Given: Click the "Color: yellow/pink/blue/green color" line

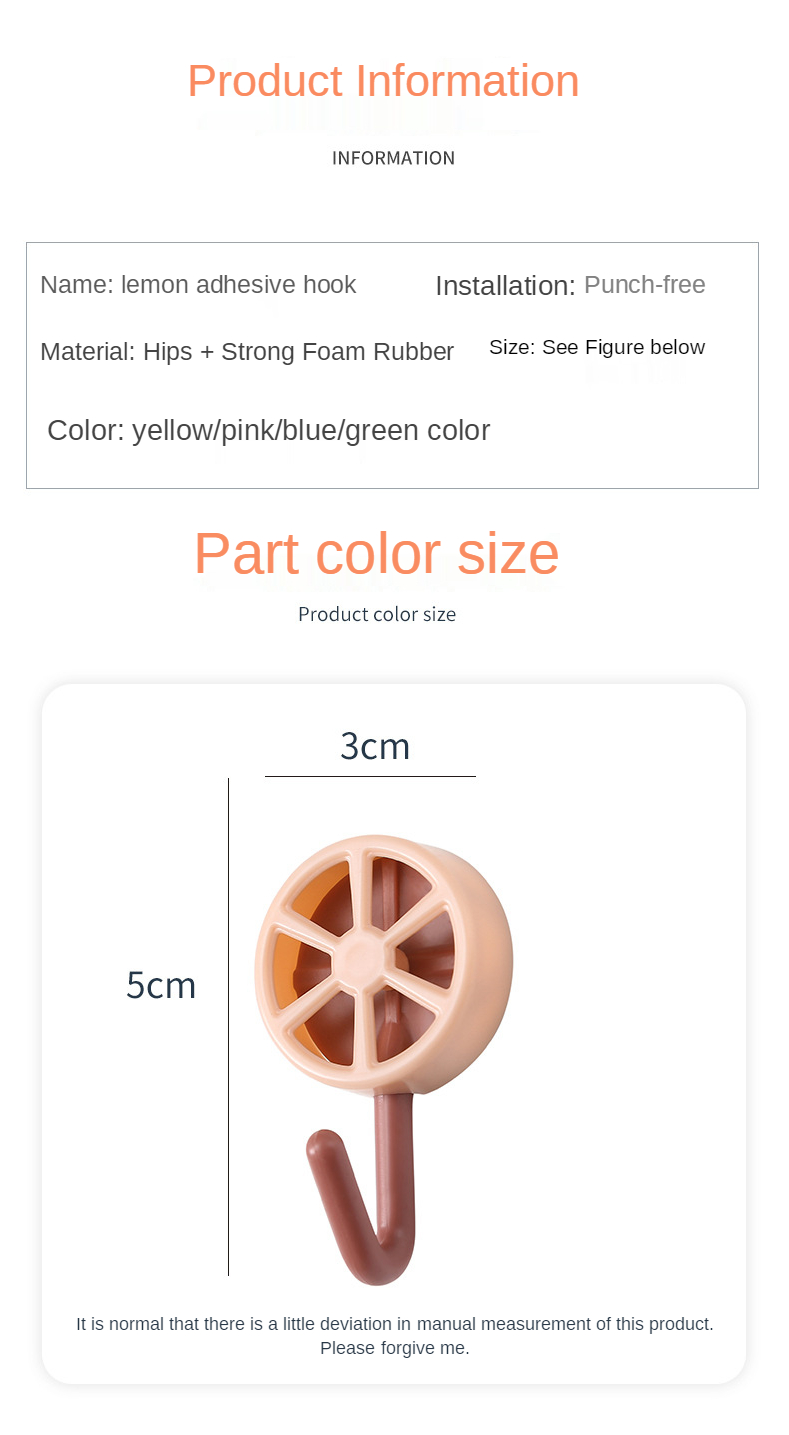Looking at the screenshot, I should pyautogui.click(x=268, y=430).
